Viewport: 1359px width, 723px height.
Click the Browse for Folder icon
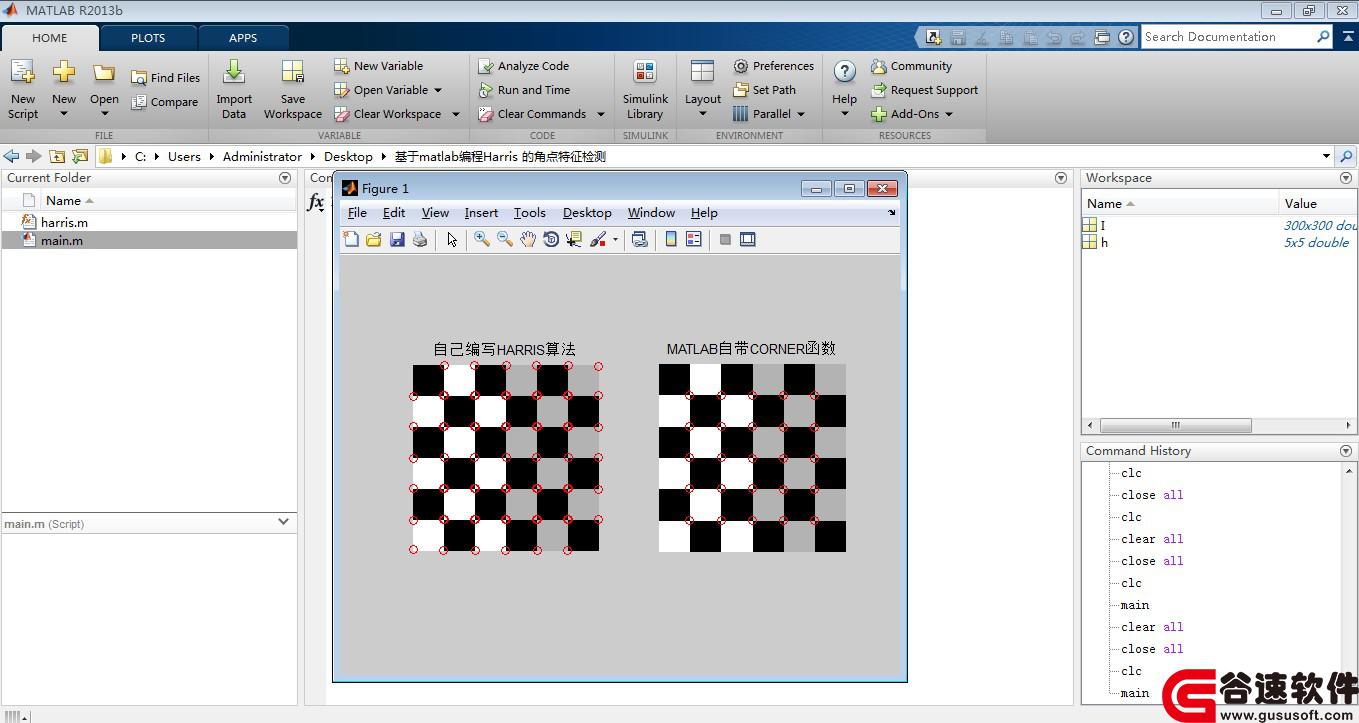pos(80,156)
